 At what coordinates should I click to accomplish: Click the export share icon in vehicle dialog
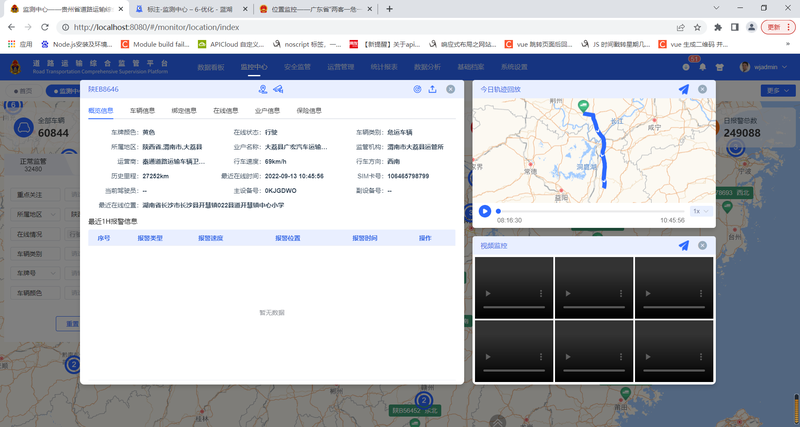click(432, 89)
